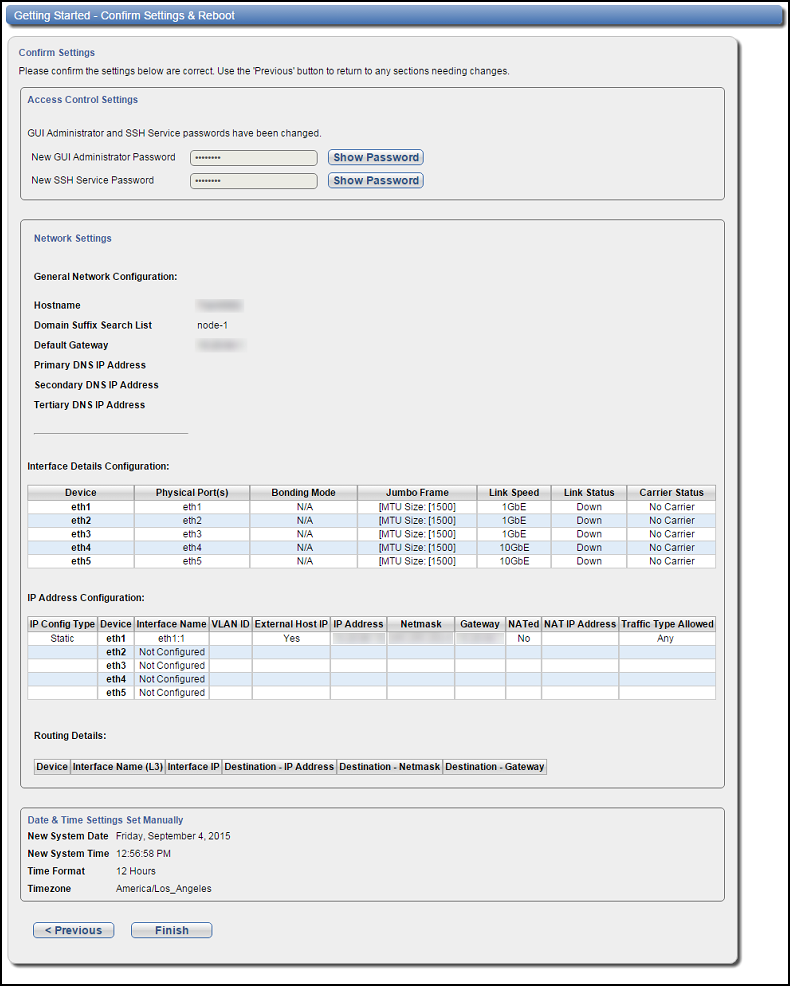
Task: Select the eth1:1 interface name cell
Action: 171,638
